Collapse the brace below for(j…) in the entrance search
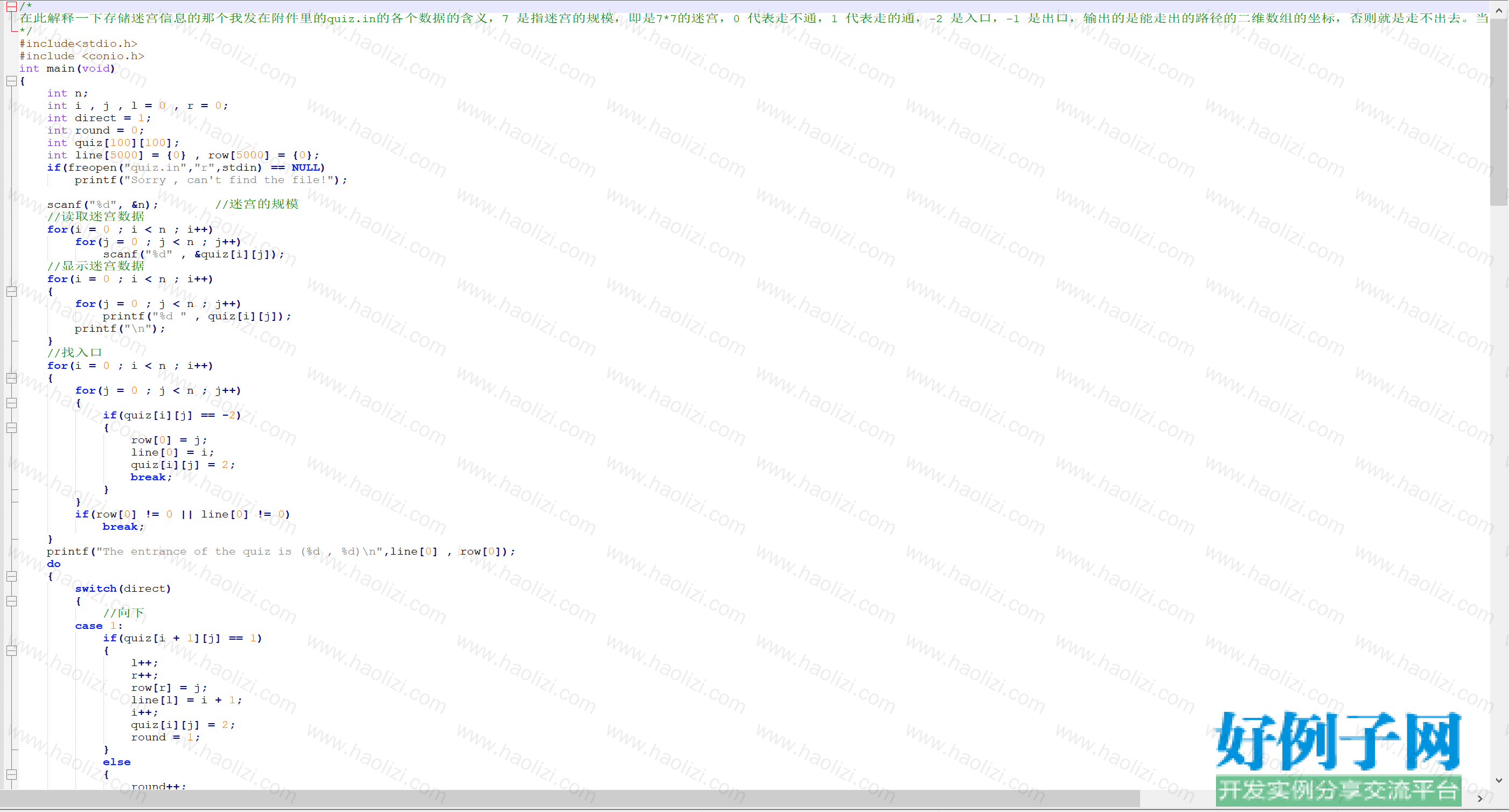 click(x=11, y=403)
